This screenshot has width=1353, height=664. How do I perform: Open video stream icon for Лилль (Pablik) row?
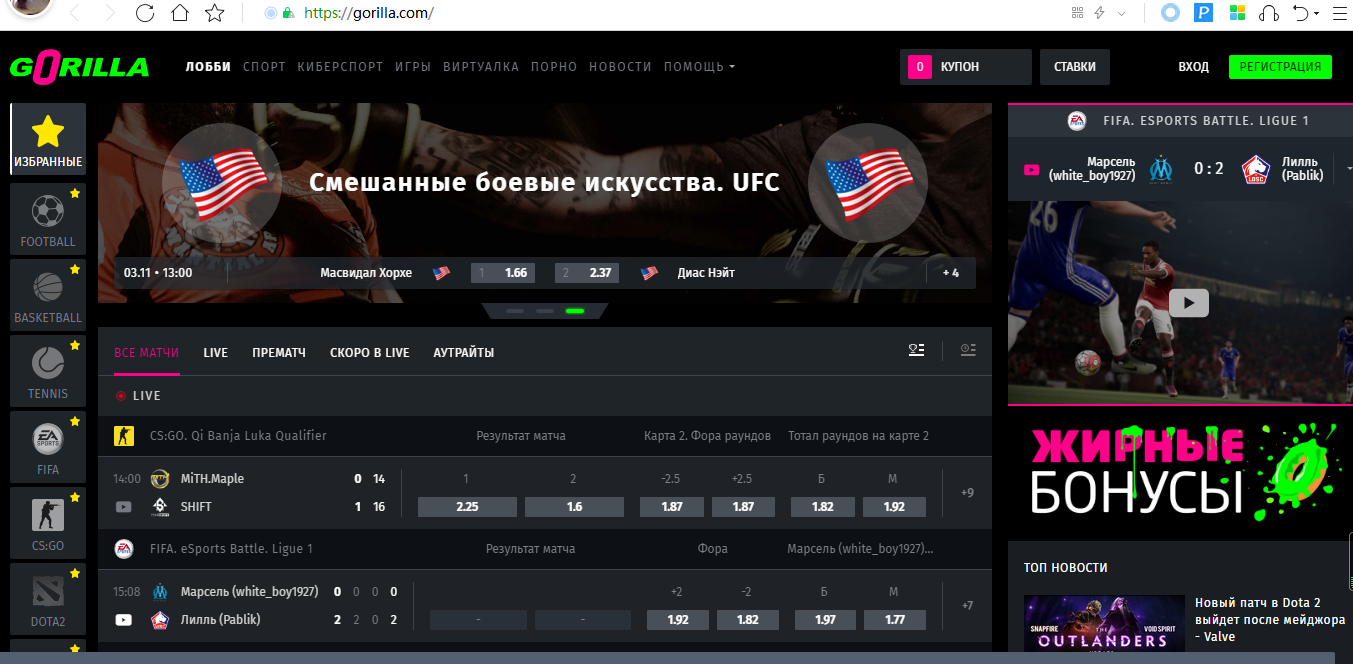(x=123, y=620)
